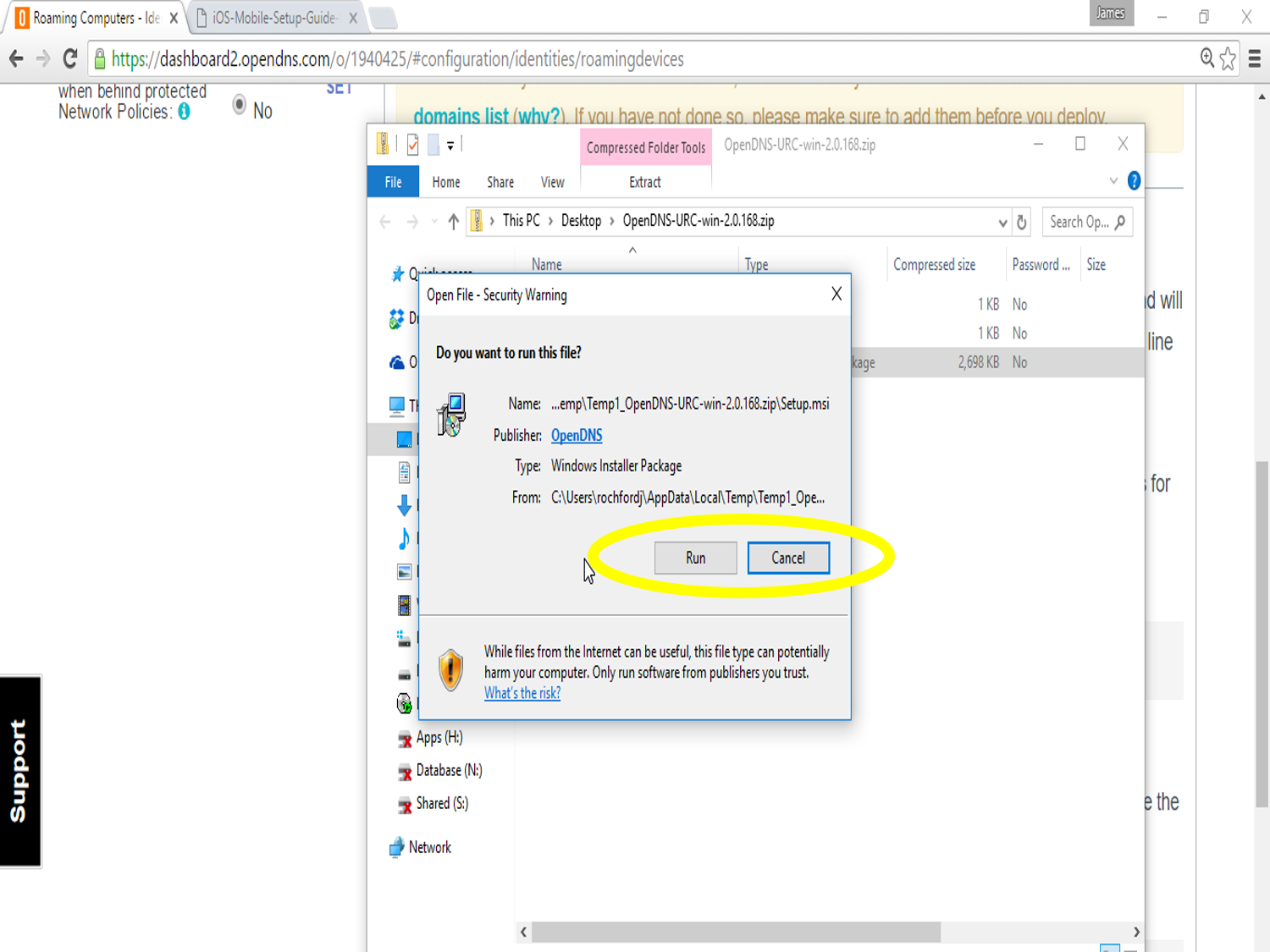Switch to the Share ribbon tab
The height and width of the screenshot is (952, 1270).
tap(500, 182)
